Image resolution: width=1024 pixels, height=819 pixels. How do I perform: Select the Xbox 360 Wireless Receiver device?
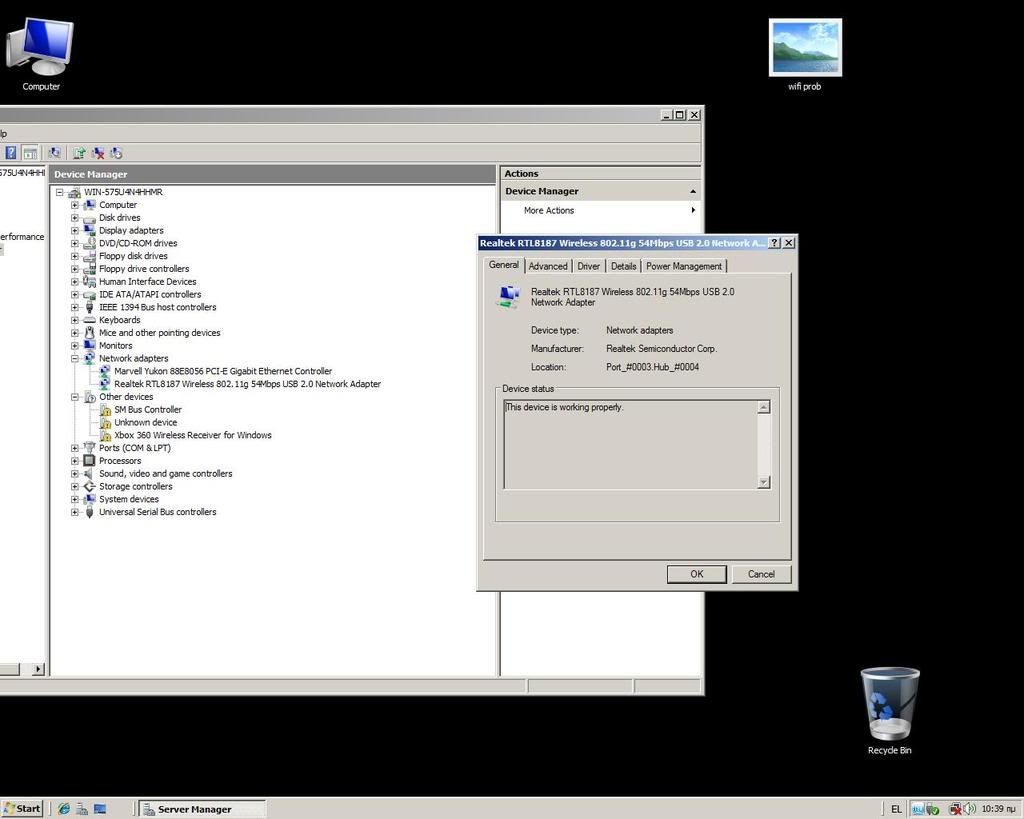pyautogui.click(x=192, y=436)
